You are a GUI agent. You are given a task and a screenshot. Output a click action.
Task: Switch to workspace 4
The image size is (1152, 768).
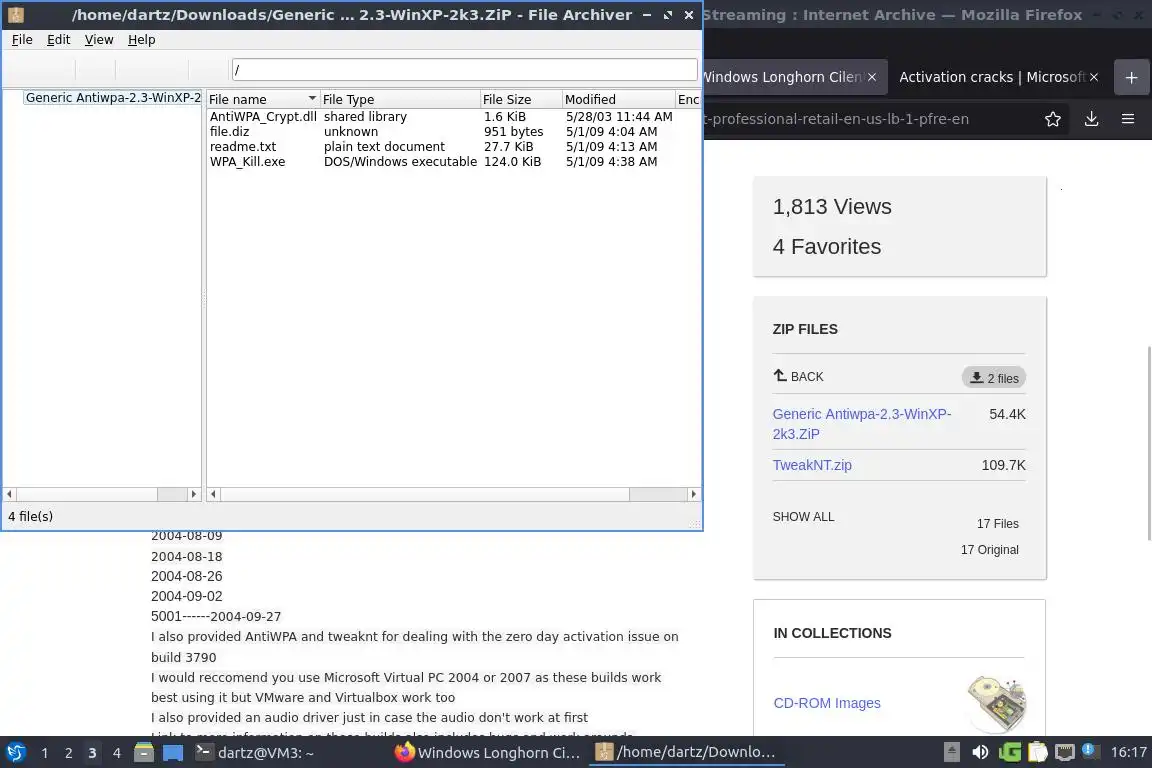tap(116, 753)
